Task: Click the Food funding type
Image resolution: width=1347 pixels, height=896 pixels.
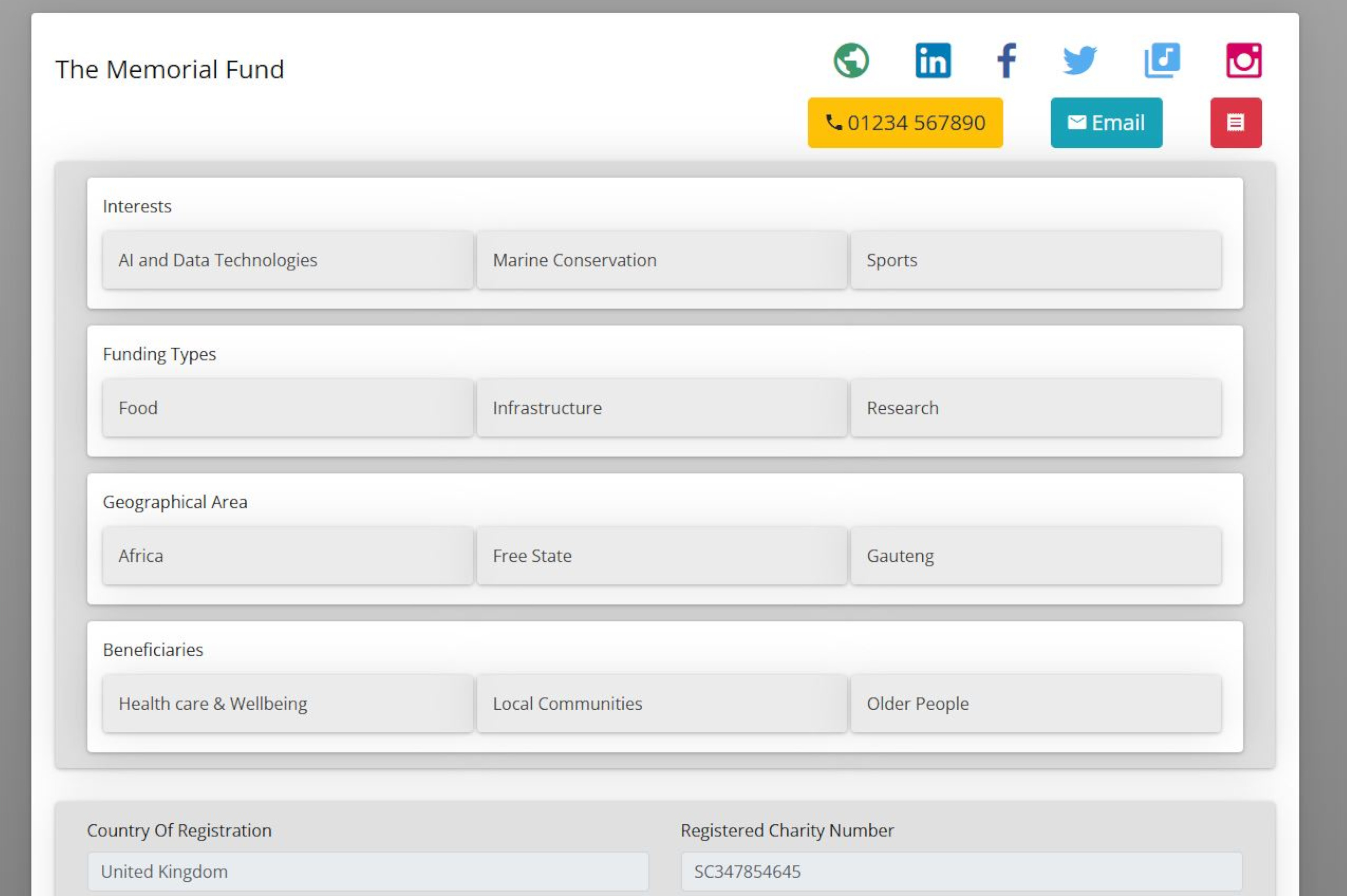Action: [x=288, y=408]
